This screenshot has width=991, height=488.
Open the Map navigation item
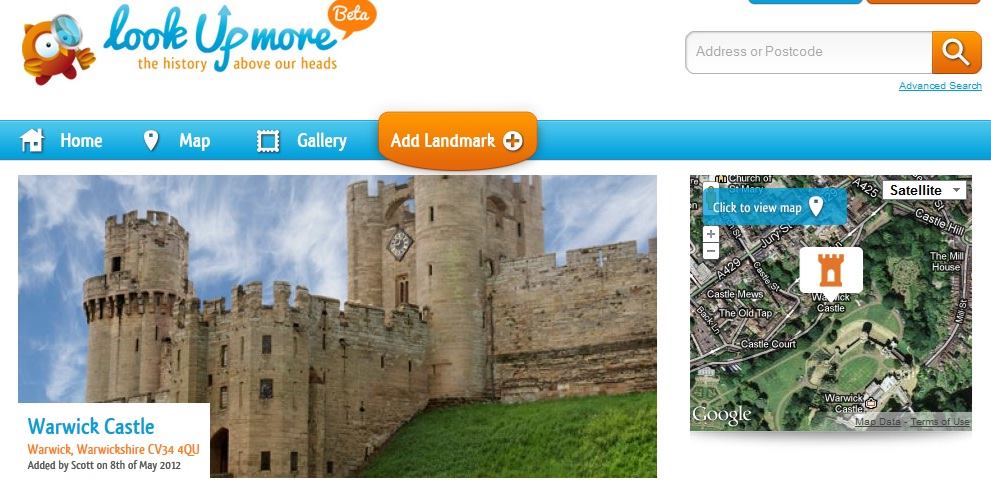[x=195, y=140]
